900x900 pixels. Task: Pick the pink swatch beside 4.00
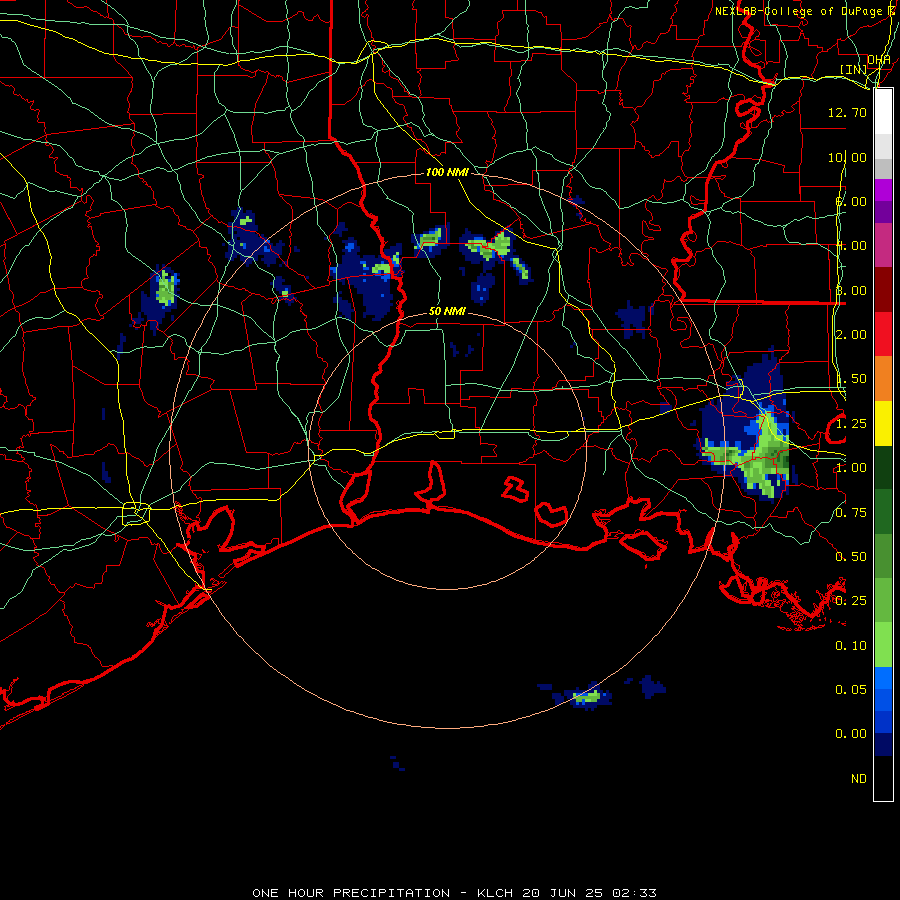tap(883, 245)
